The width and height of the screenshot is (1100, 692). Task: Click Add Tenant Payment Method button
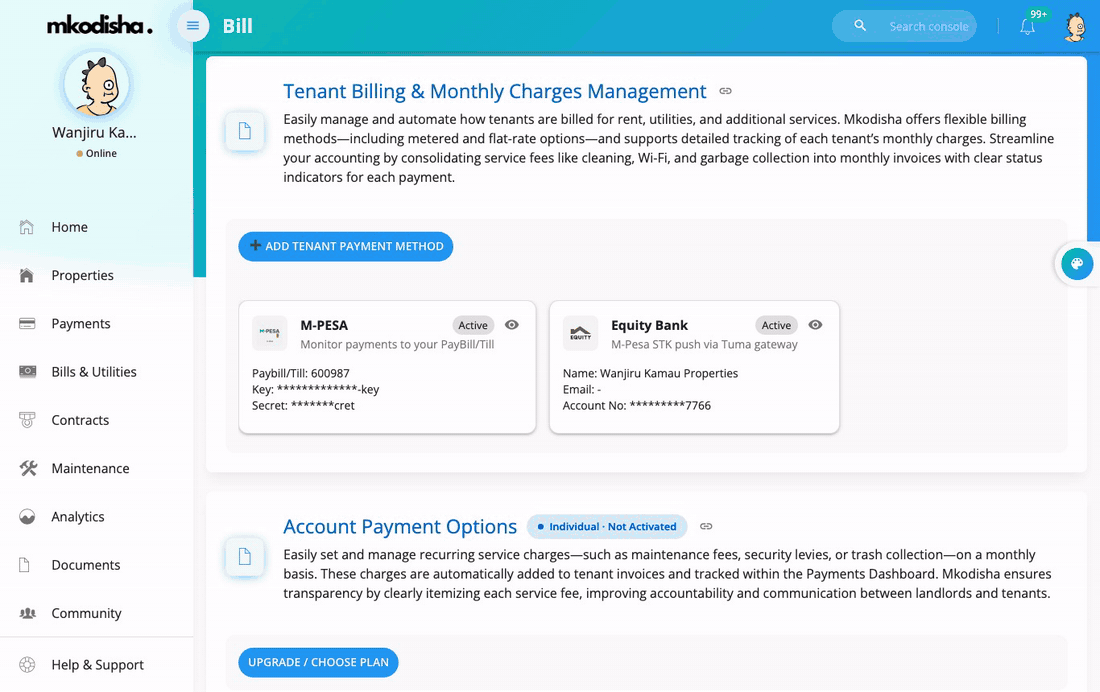pyautogui.click(x=346, y=246)
